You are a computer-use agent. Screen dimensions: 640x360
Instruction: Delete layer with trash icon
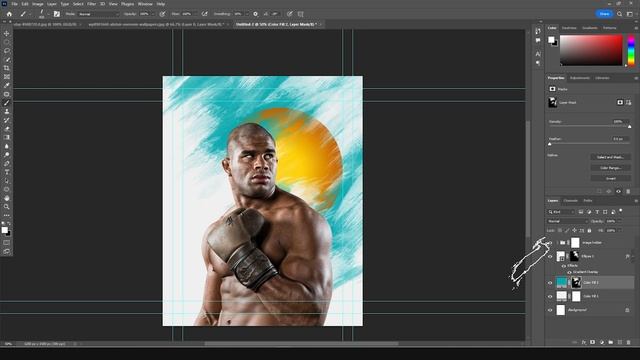tap(629, 342)
